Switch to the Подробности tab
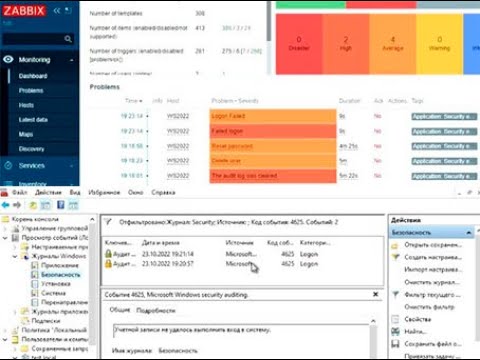The width and height of the screenshot is (480, 360). pos(156,310)
